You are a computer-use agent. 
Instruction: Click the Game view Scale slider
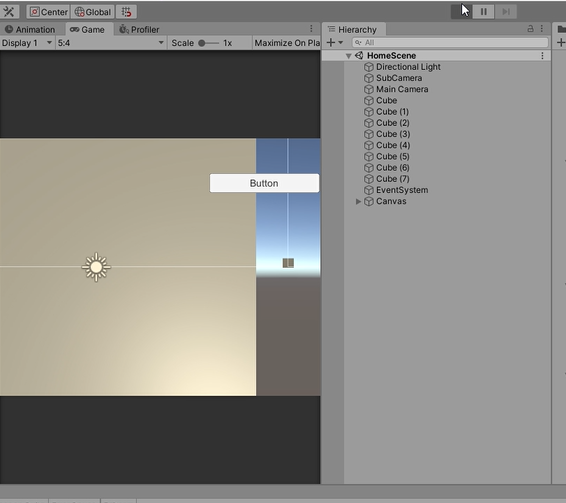tap(209, 43)
